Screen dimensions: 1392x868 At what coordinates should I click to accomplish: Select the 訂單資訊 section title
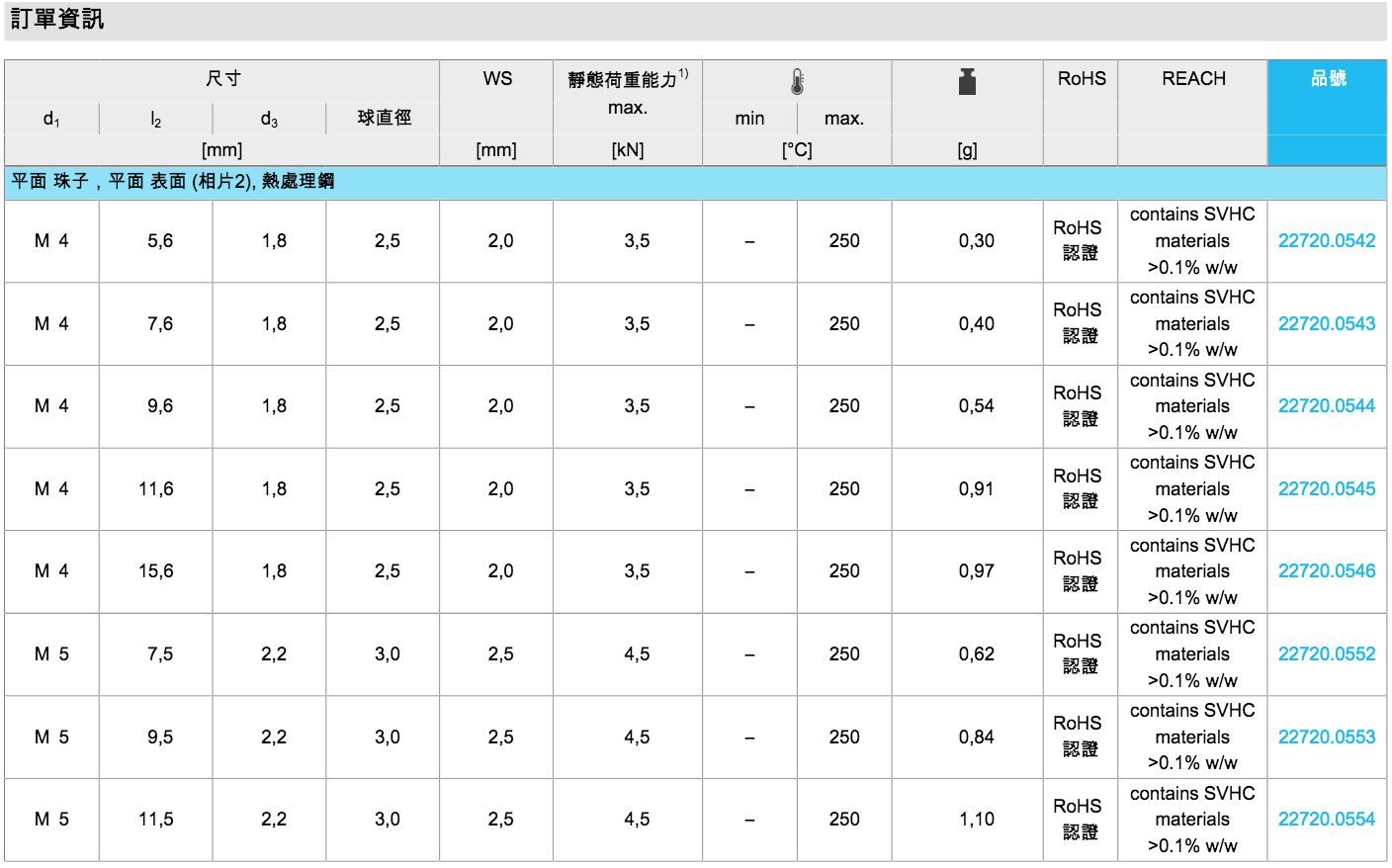click(x=57, y=20)
